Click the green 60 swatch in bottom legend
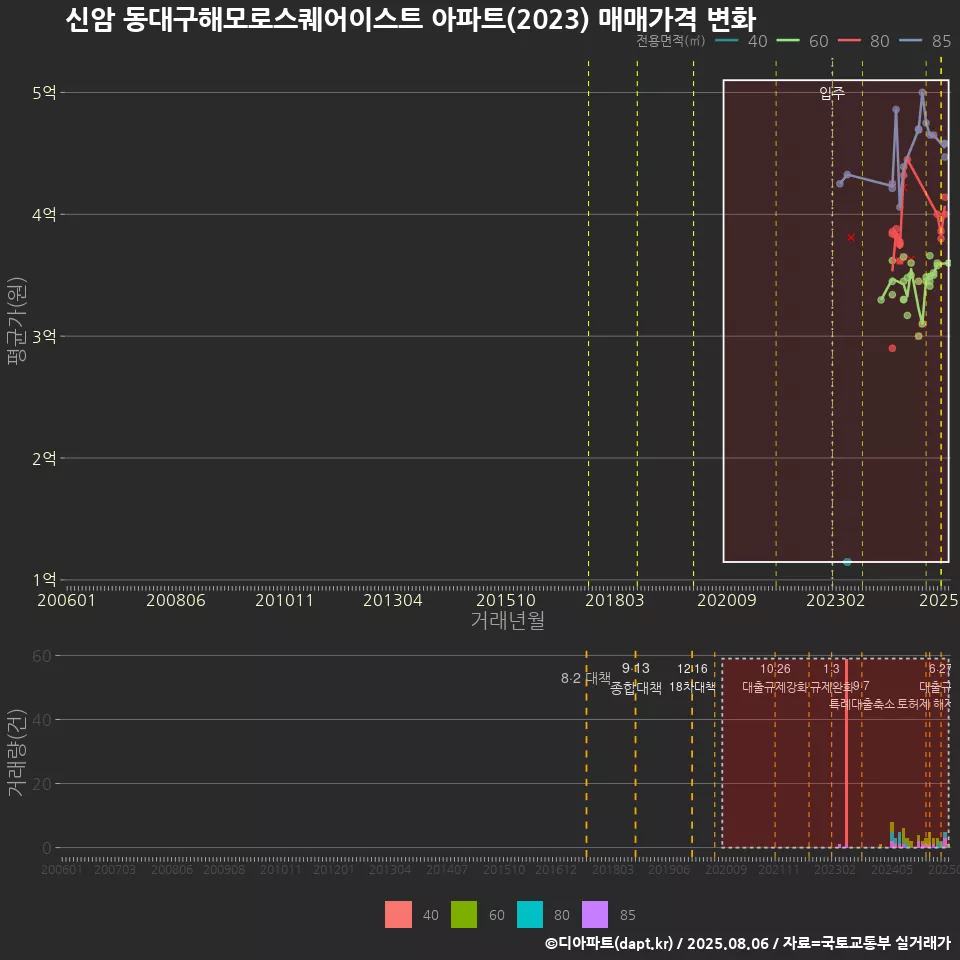Screen dimensions: 960x960 point(463,915)
